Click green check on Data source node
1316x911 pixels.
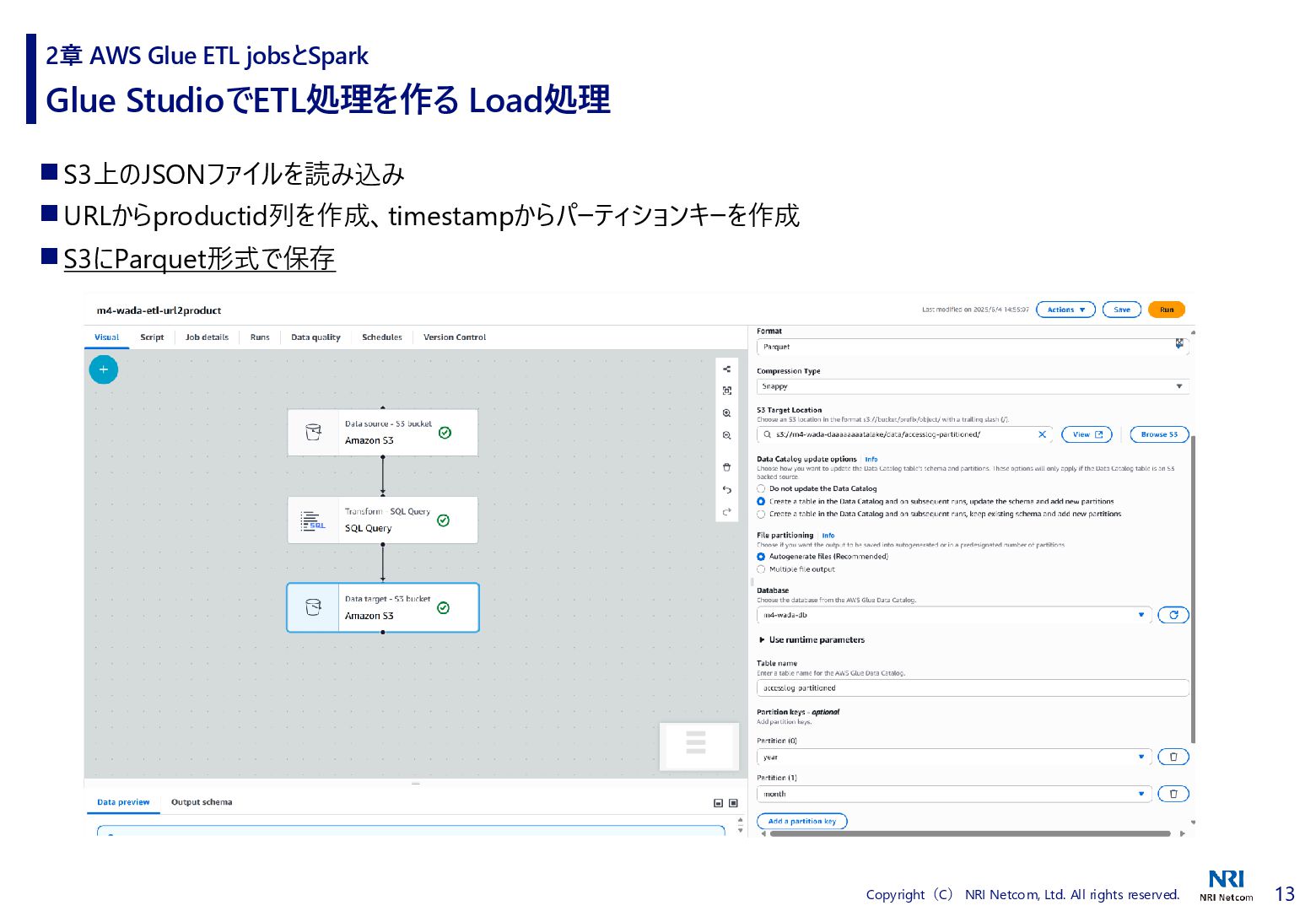[x=445, y=433]
